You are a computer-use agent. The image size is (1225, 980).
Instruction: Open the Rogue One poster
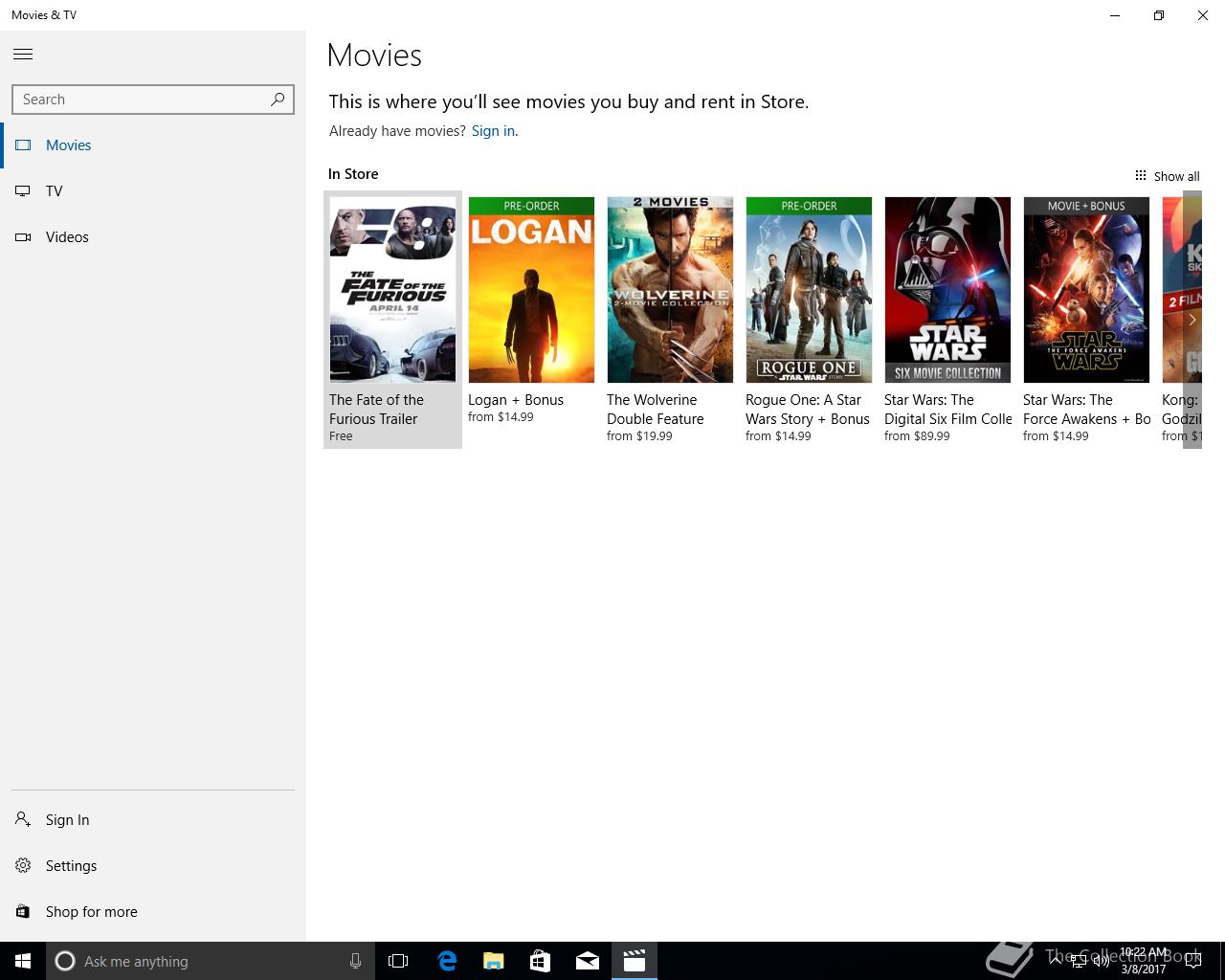pyautogui.click(x=809, y=290)
